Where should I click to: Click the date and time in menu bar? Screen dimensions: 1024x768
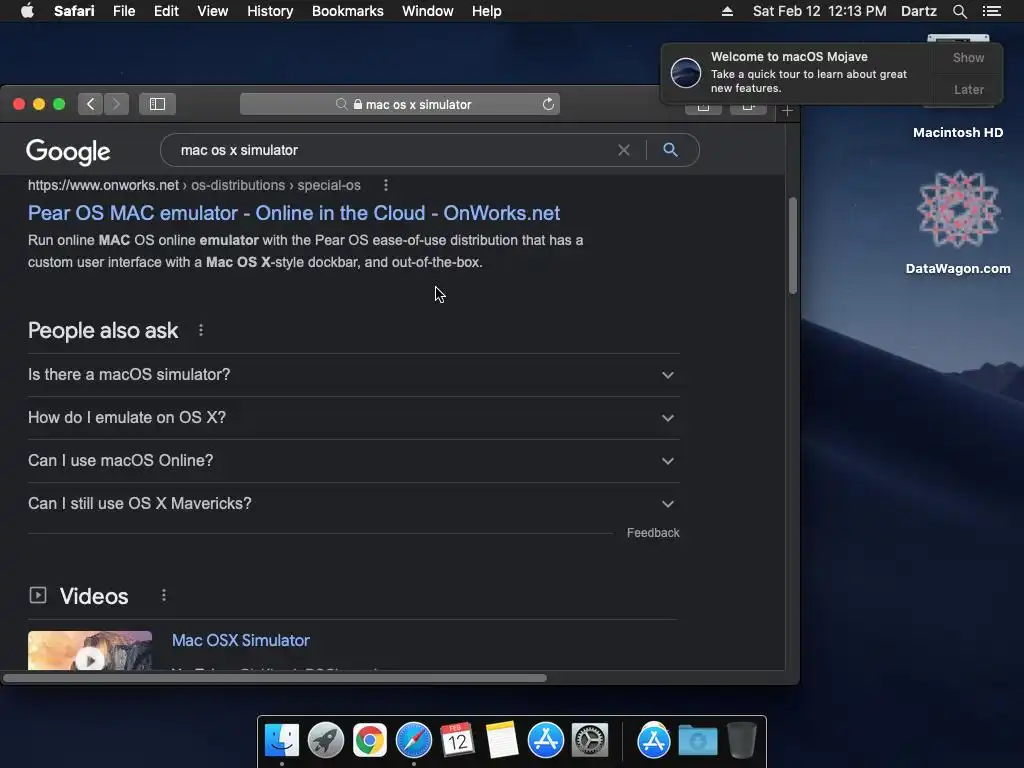point(819,11)
